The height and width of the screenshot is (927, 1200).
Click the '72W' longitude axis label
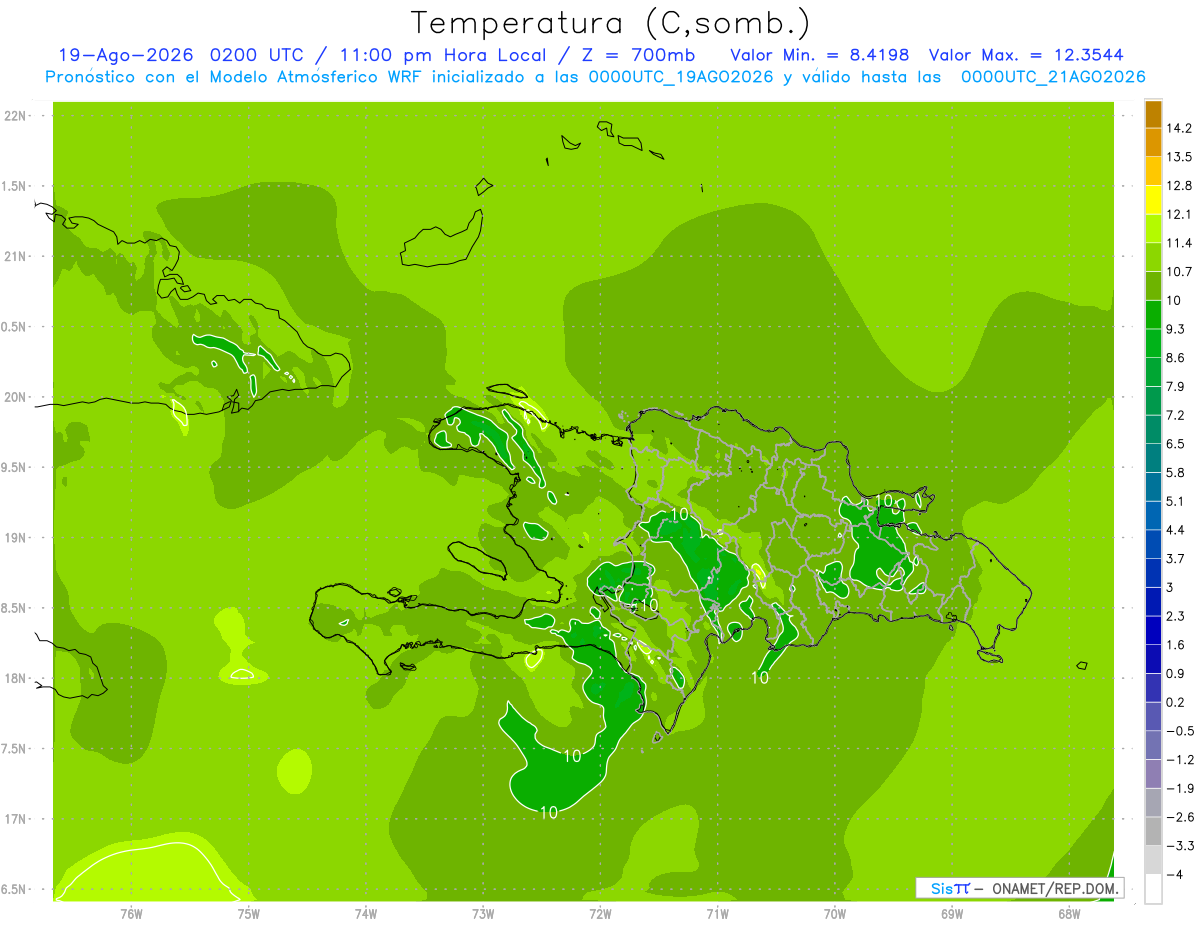(x=600, y=914)
